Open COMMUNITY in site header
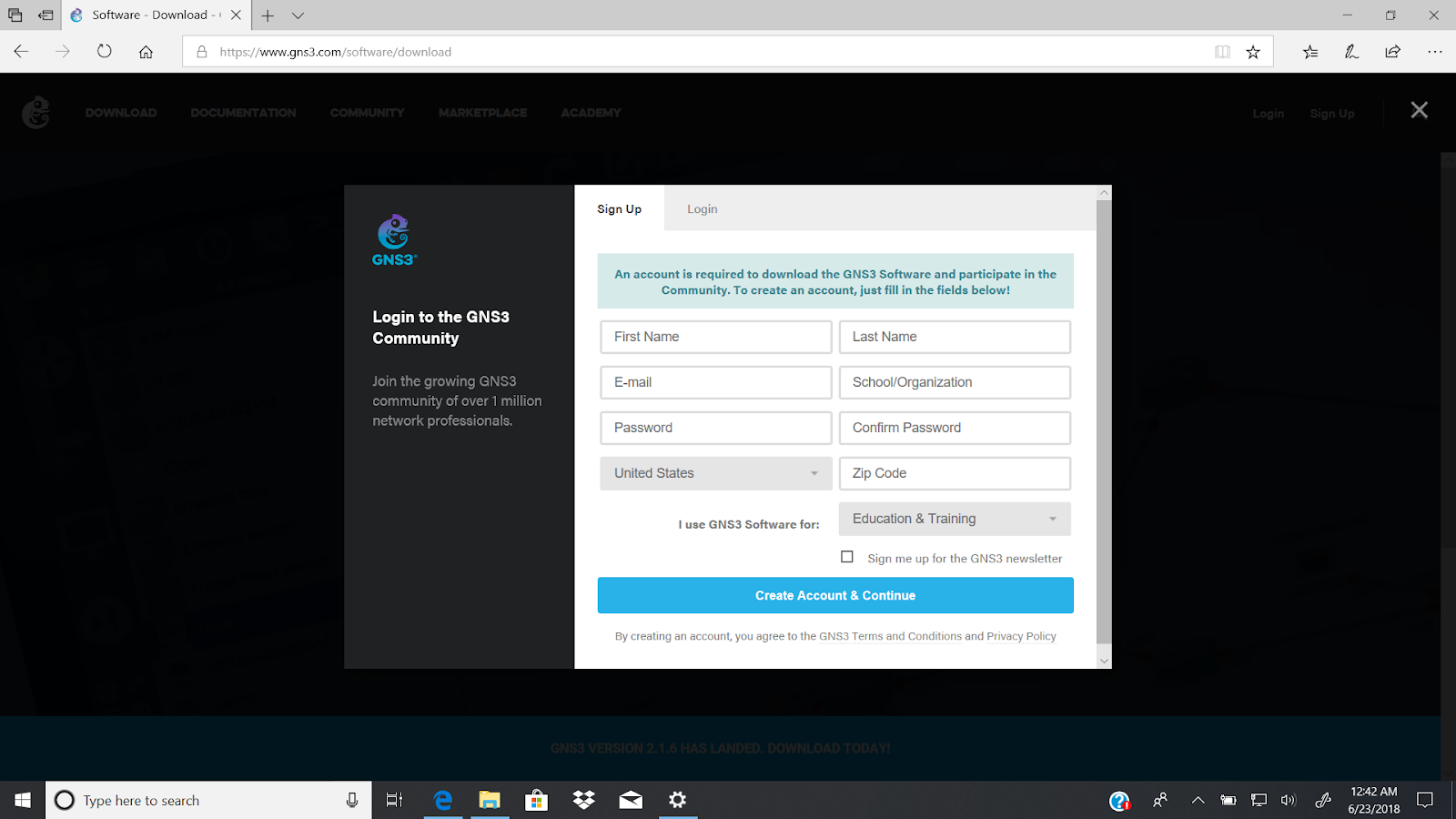 367,113
